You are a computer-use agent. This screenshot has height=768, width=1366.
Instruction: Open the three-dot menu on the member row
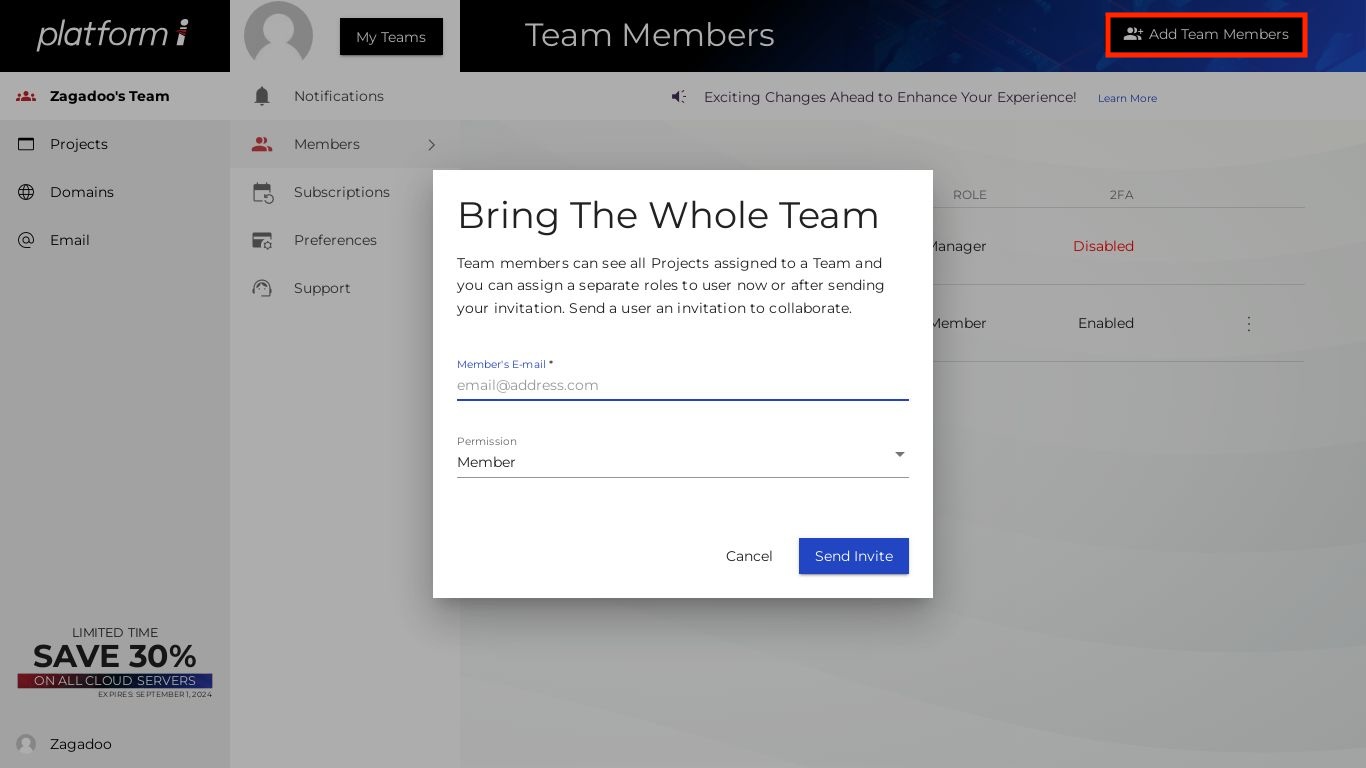tap(1249, 323)
